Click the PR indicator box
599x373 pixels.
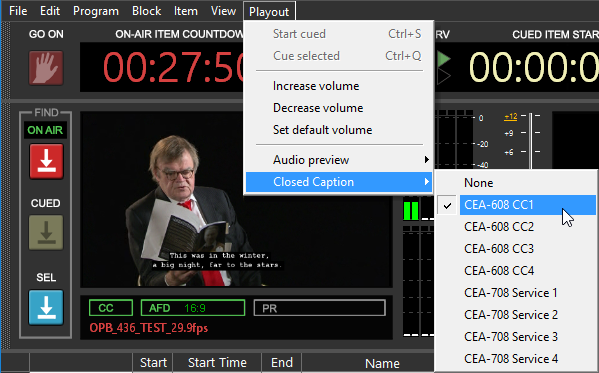320,308
